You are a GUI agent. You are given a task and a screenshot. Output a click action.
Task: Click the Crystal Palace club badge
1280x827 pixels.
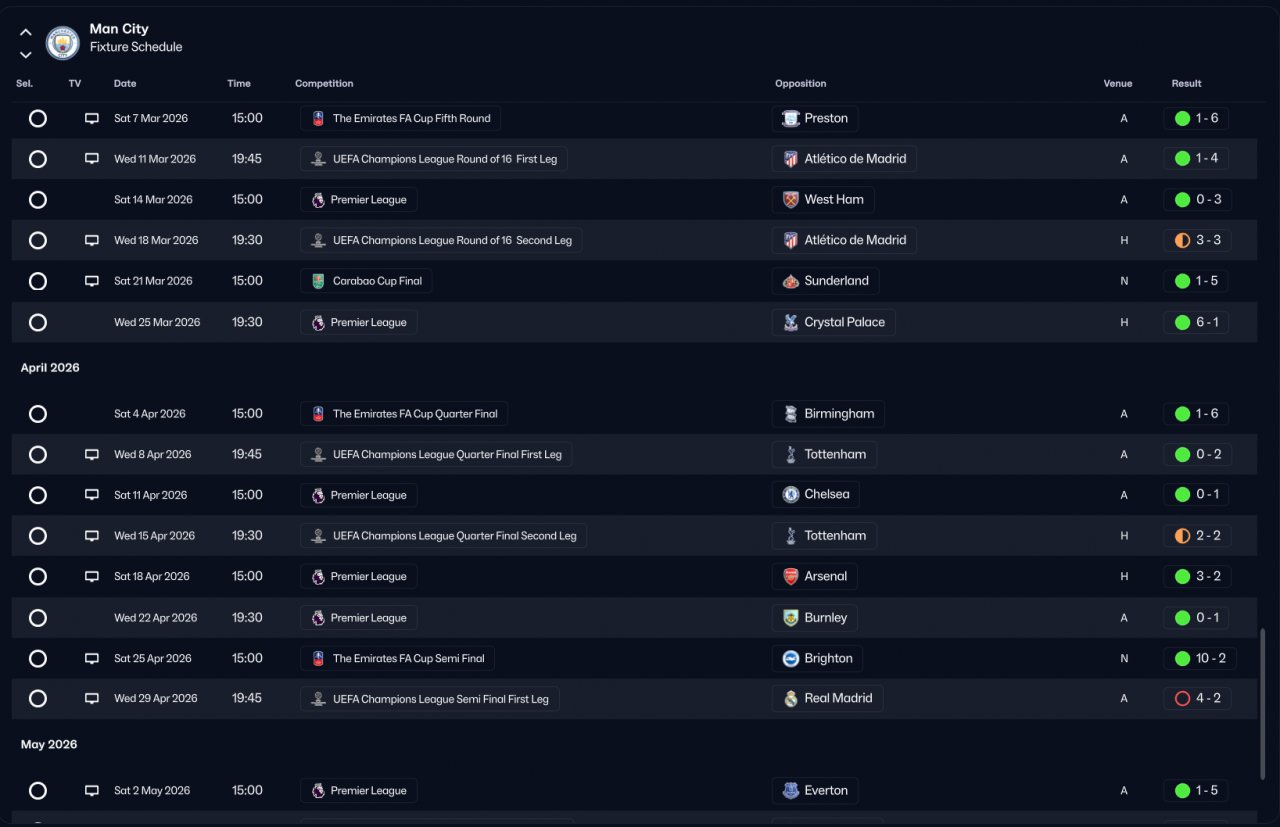[x=791, y=323]
